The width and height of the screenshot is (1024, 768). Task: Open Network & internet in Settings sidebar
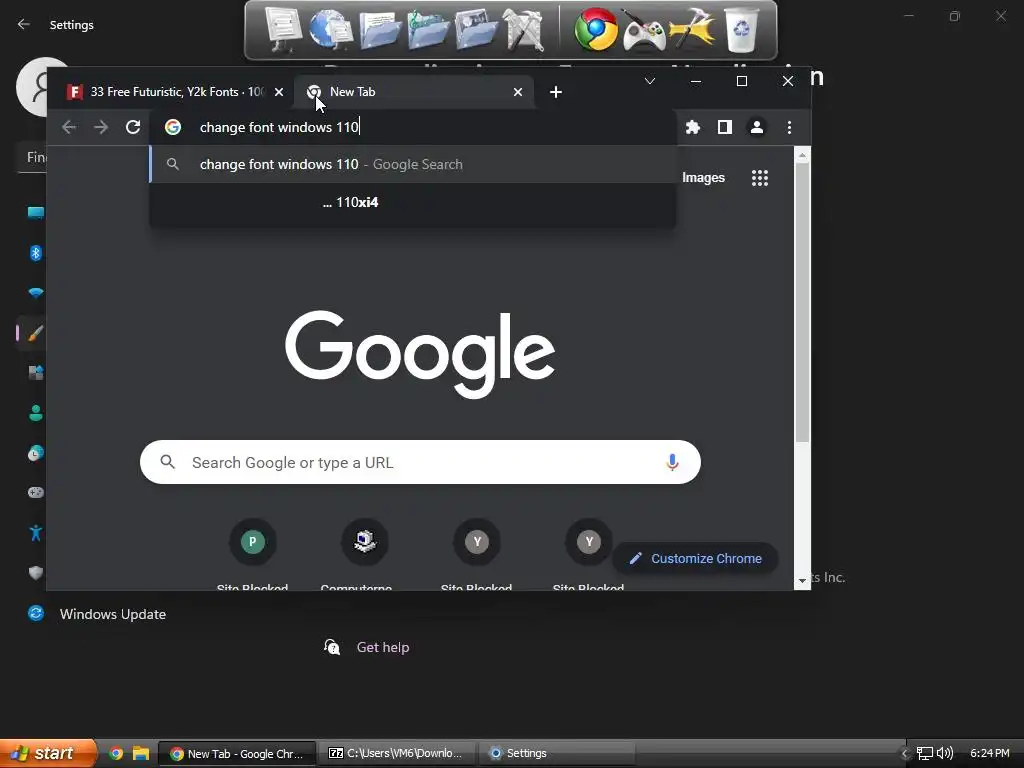tap(35, 293)
